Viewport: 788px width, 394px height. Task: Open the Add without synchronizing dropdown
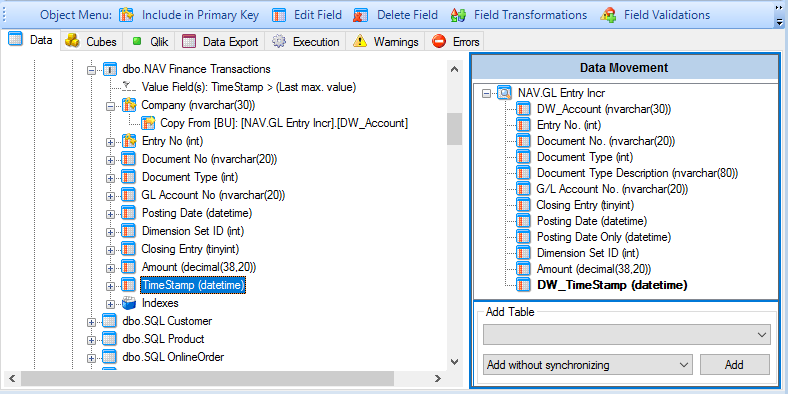pos(587,364)
